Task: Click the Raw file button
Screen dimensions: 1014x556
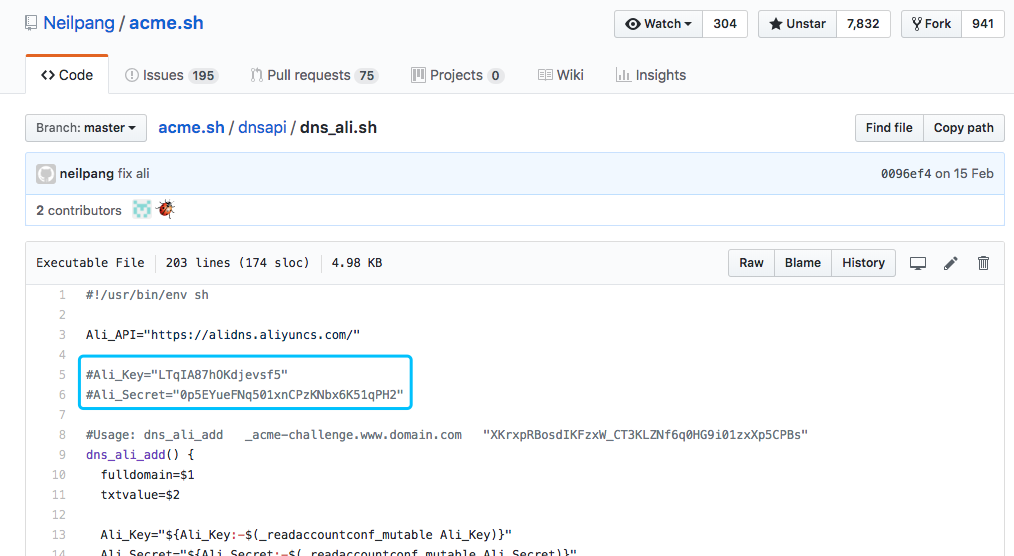Action: (x=751, y=263)
